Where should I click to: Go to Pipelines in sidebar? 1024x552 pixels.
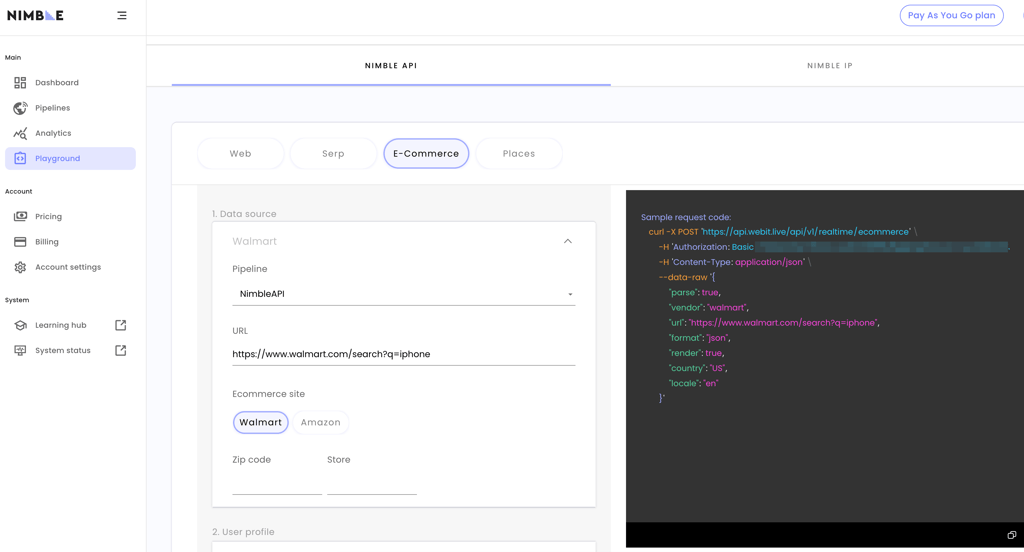coord(52,108)
